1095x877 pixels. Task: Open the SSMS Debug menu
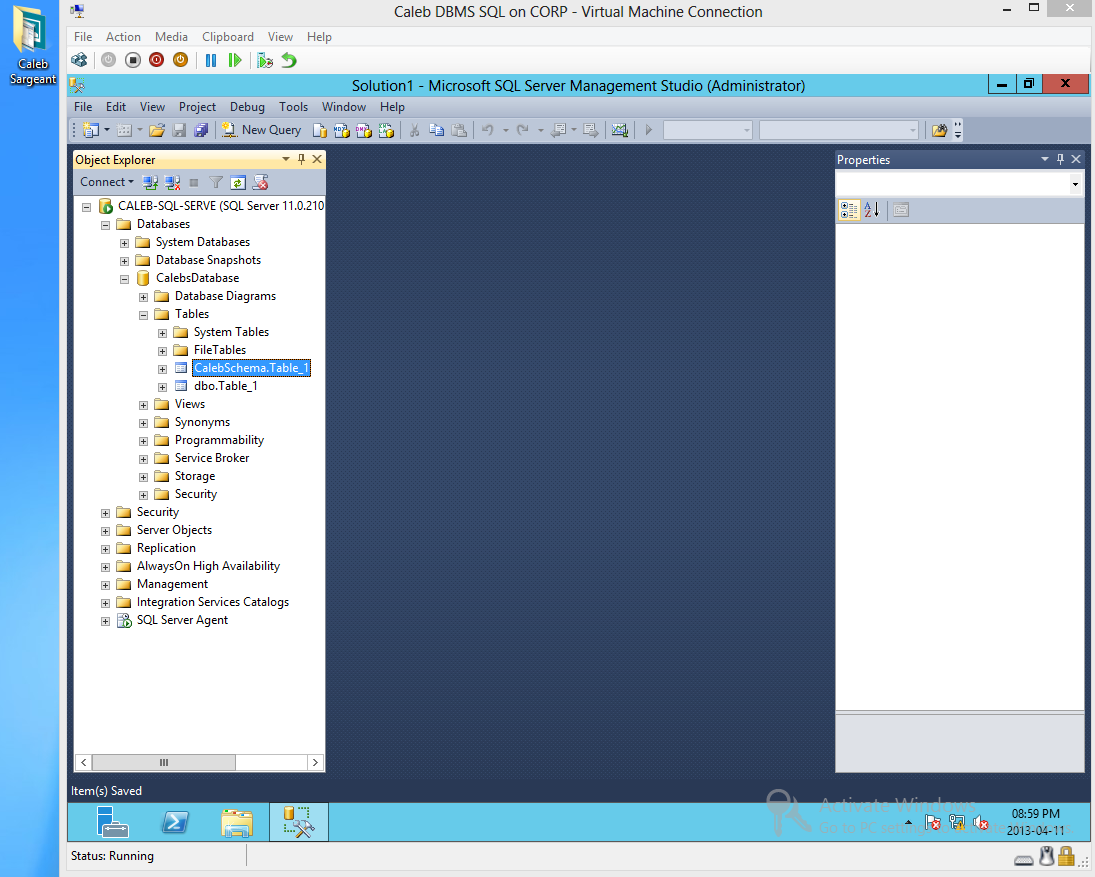(x=247, y=107)
